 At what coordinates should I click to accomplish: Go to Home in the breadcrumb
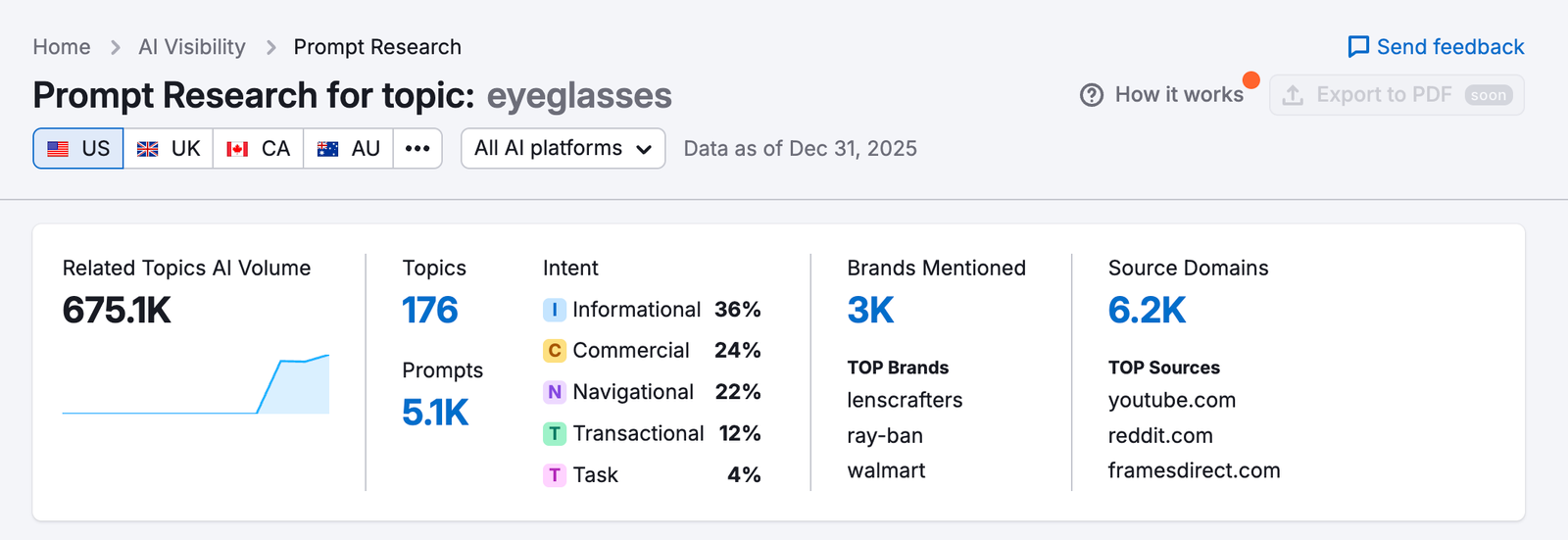[x=62, y=47]
